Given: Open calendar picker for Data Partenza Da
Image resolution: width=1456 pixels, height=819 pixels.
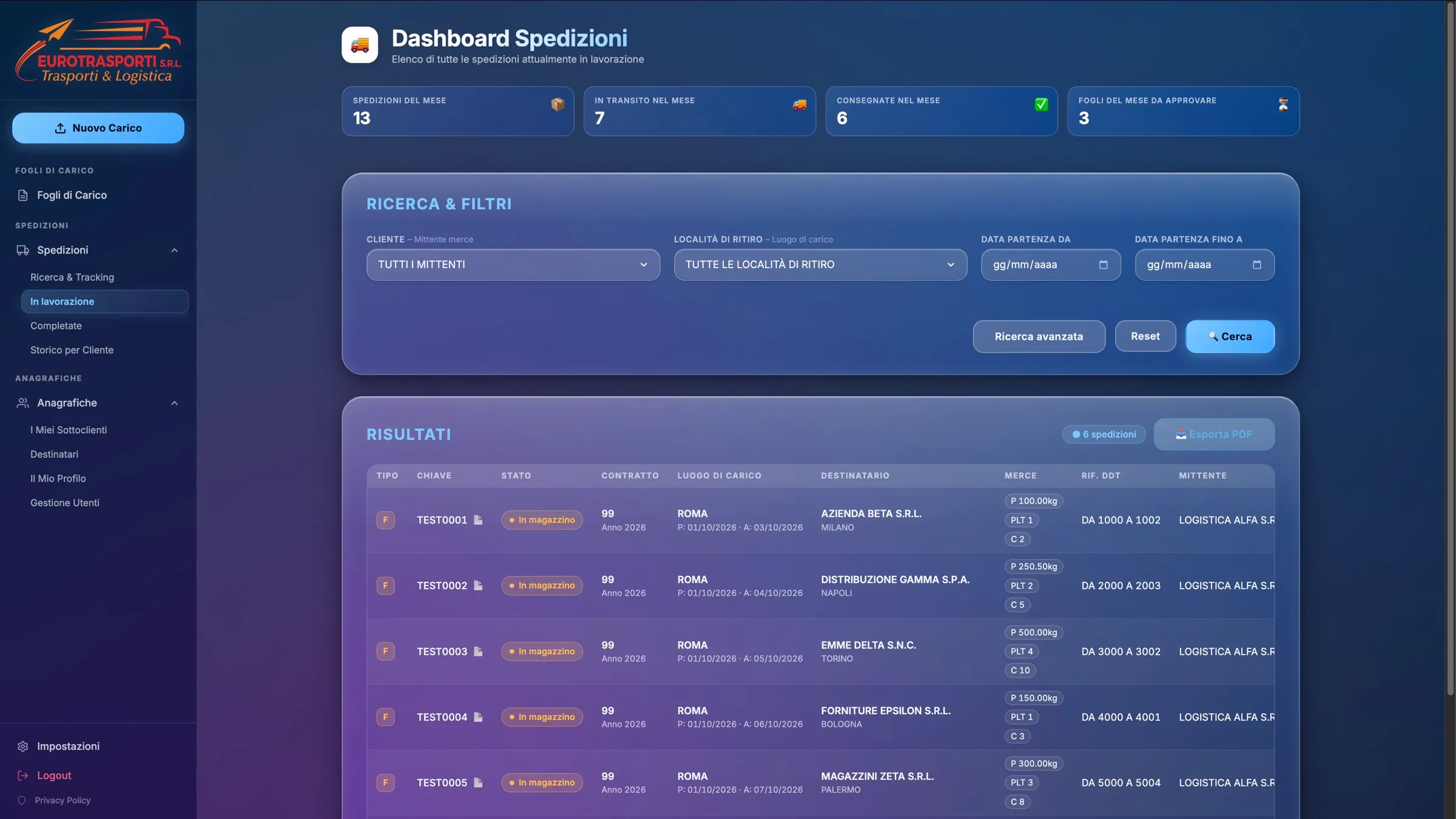Looking at the screenshot, I should click(x=1104, y=265).
